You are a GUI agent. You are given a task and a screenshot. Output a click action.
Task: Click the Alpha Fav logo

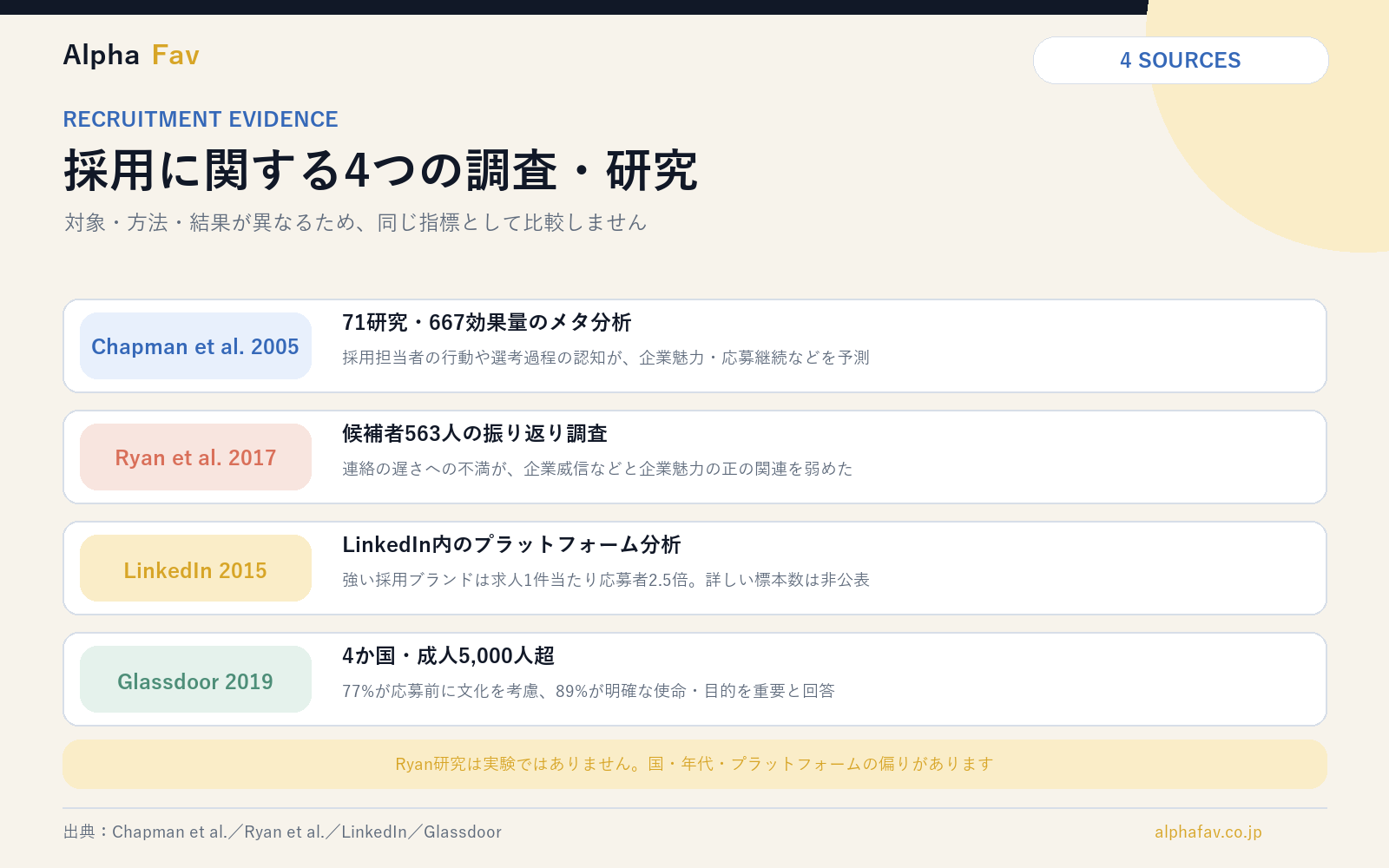(x=131, y=56)
